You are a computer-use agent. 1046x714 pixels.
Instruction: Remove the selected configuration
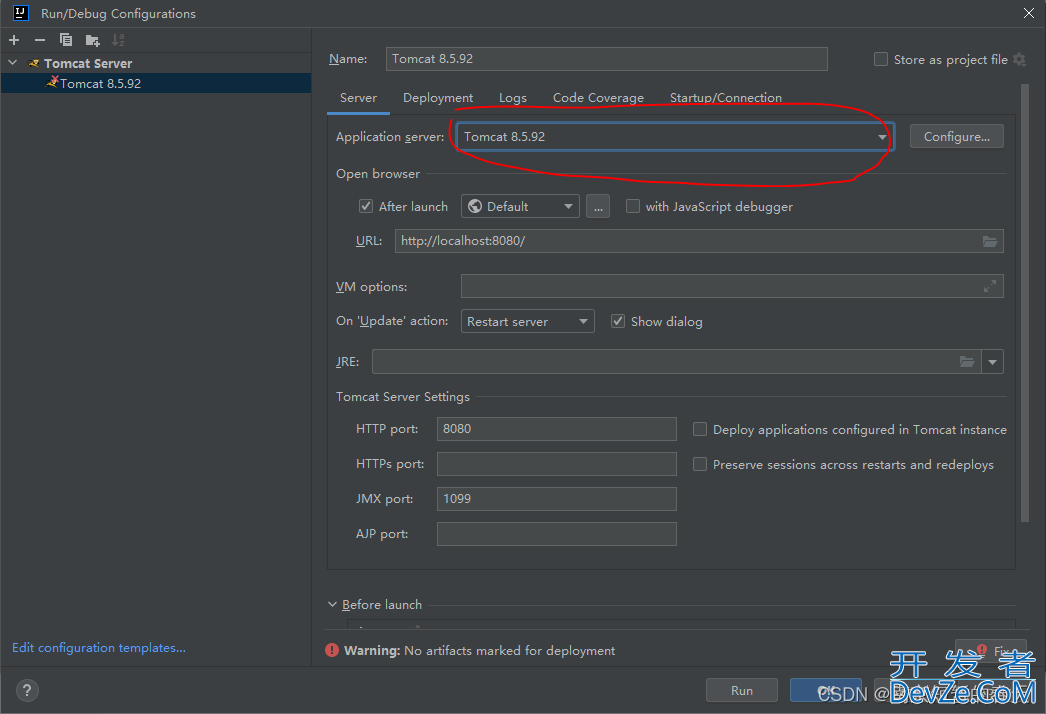coord(40,40)
